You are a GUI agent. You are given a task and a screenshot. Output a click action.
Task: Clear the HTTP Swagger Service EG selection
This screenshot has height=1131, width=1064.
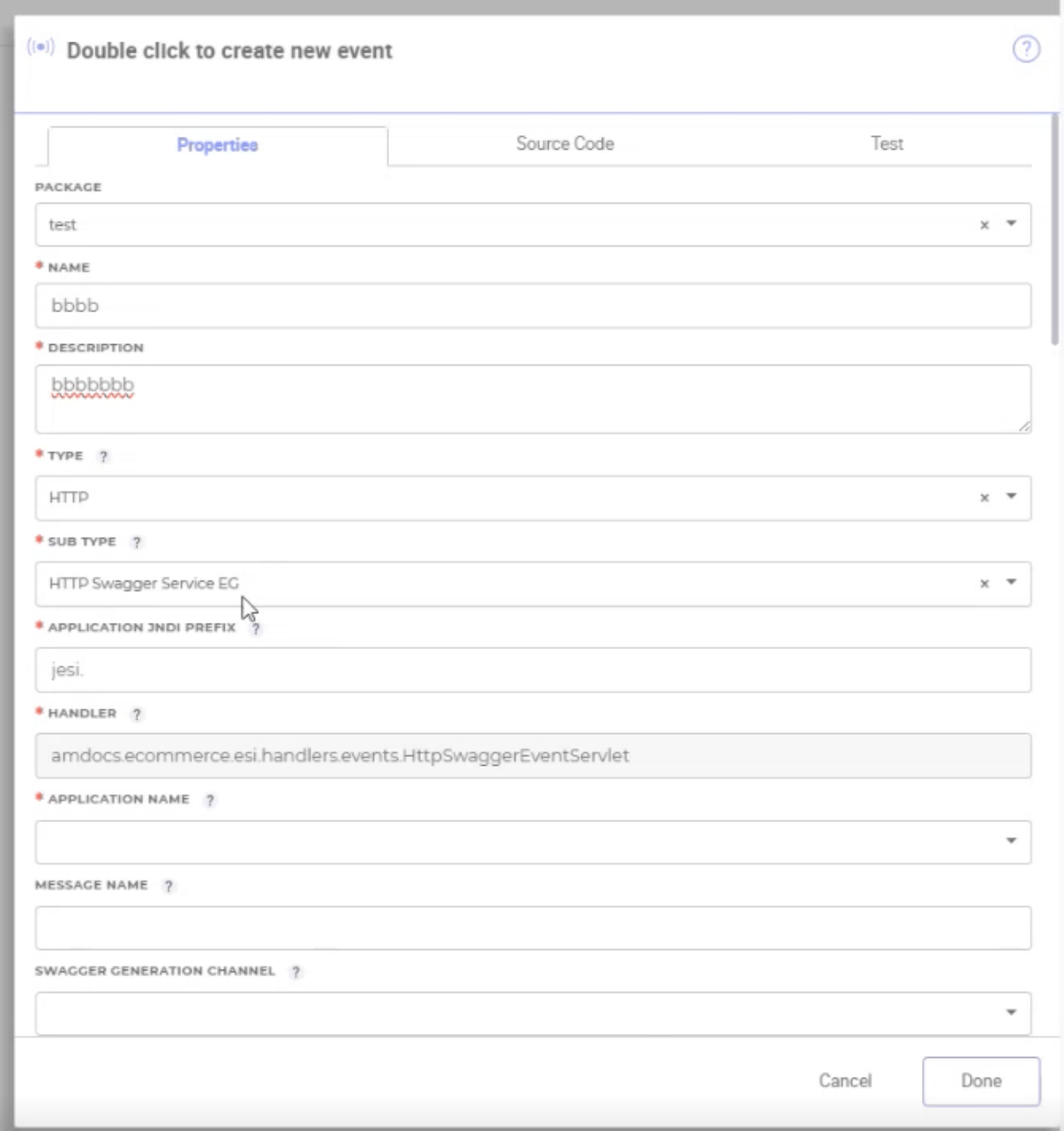tap(985, 583)
